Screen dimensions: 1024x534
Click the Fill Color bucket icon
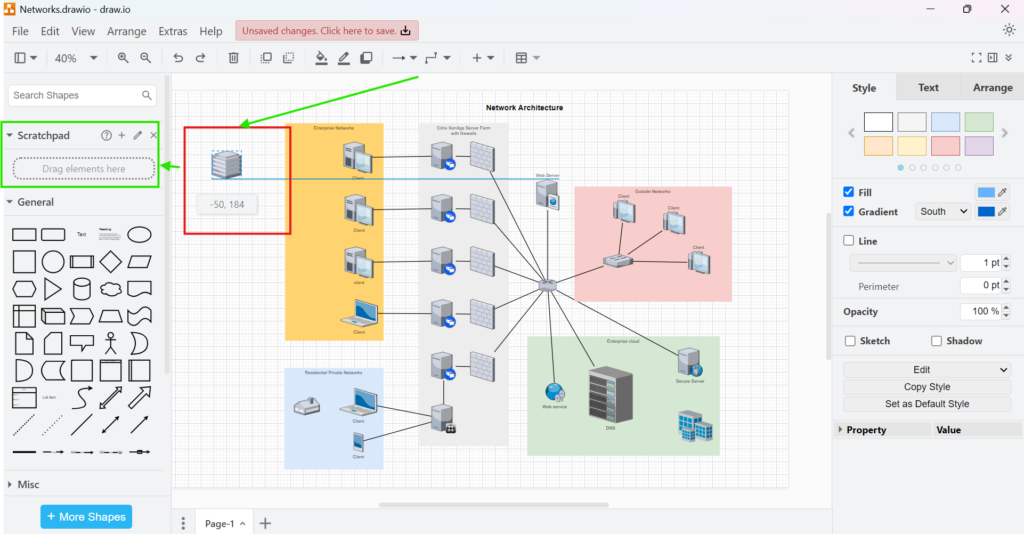click(321, 58)
